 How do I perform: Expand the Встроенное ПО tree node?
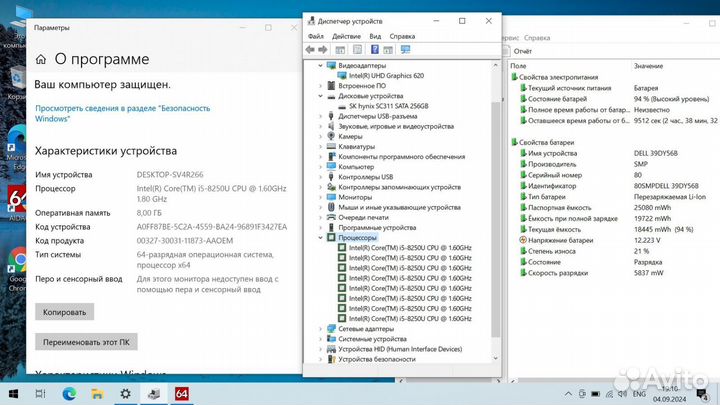tap(321, 86)
